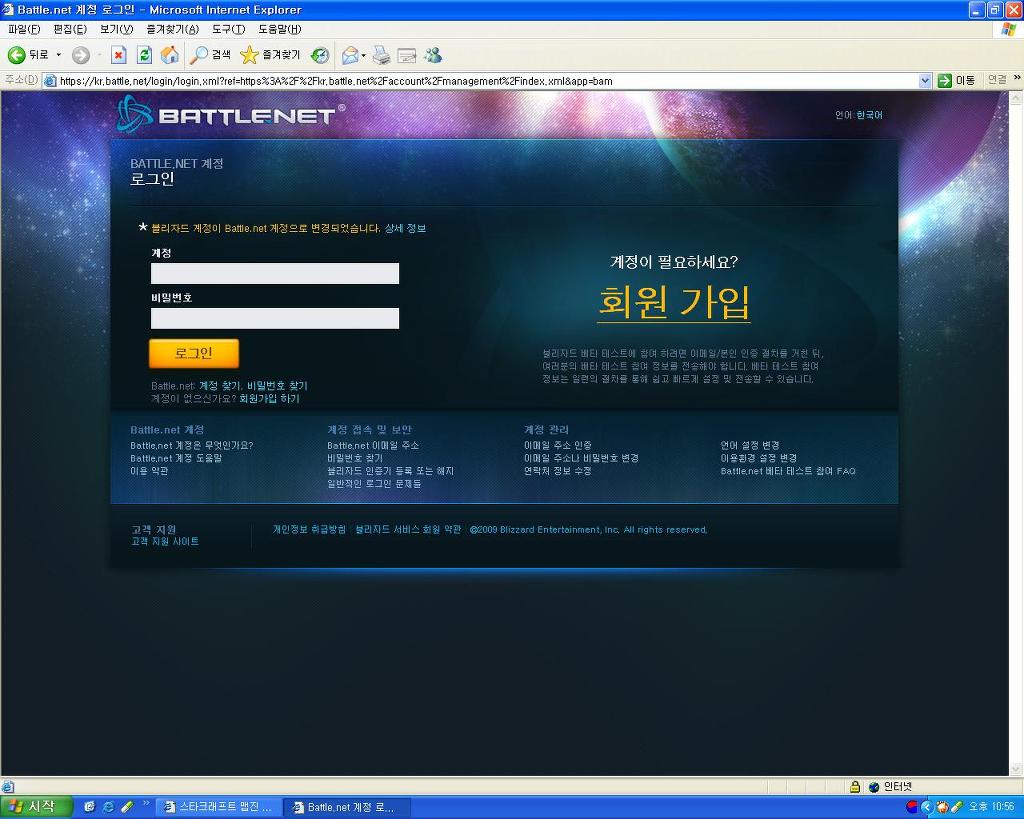Open the 계정 찾기 link below login
1024x819 pixels.
(219, 386)
